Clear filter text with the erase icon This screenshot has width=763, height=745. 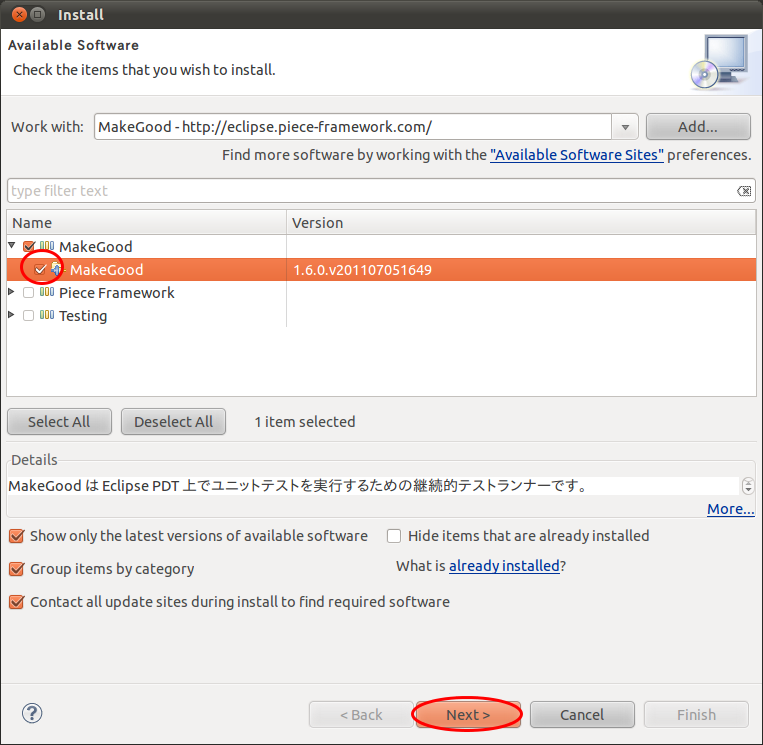tap(744, 191)
